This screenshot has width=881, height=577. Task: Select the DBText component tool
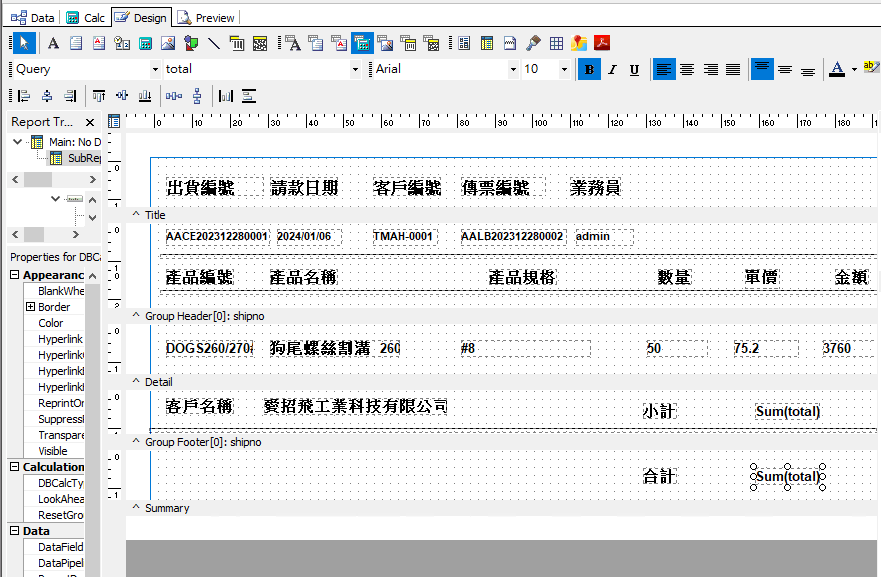click(293, 43)
